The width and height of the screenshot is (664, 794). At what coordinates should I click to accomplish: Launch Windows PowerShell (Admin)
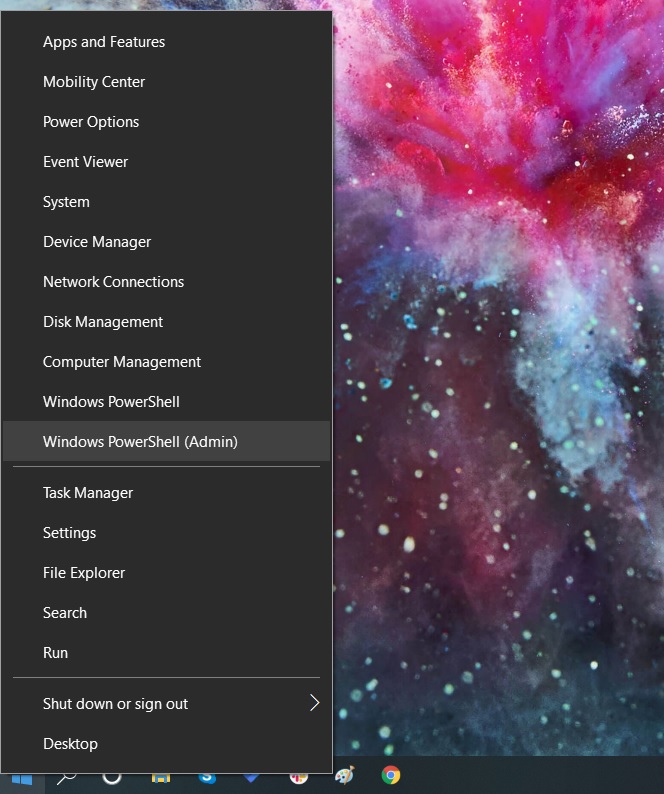[x=166, y=442]
